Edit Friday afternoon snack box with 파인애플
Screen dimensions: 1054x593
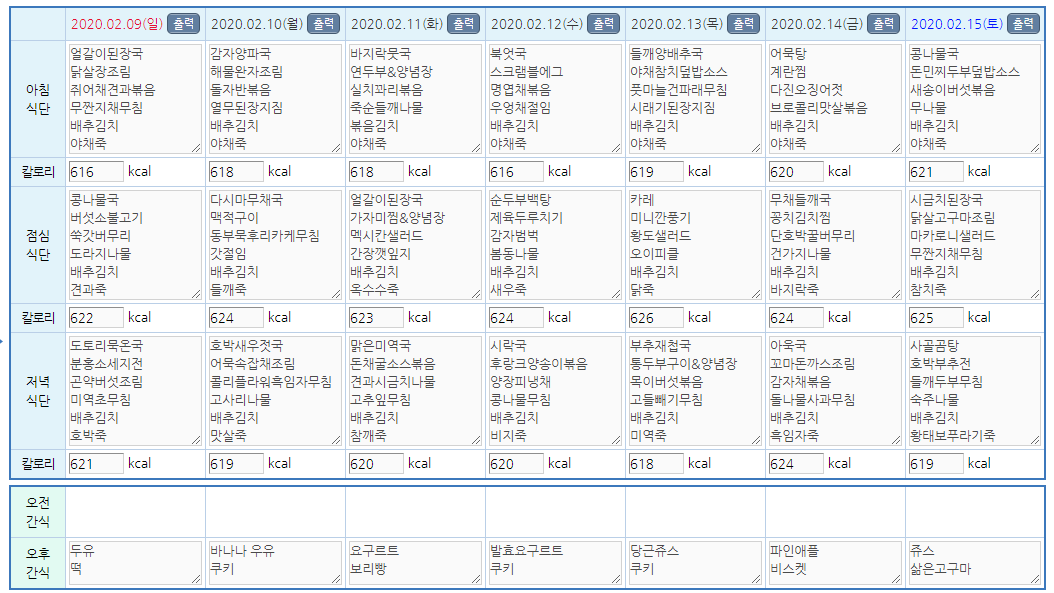coord(835,562)
